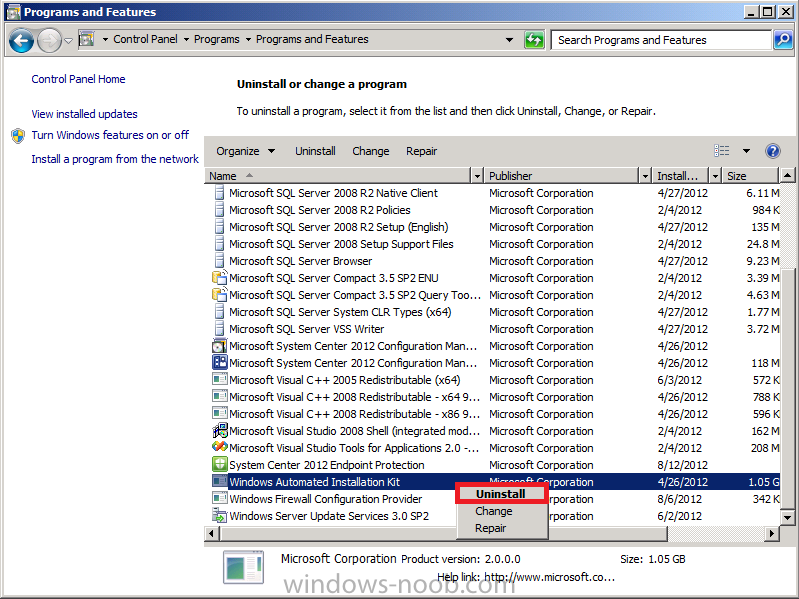Open the Installed On column filter dropdown
Screen dimensions: 799x599
(715, 176)
